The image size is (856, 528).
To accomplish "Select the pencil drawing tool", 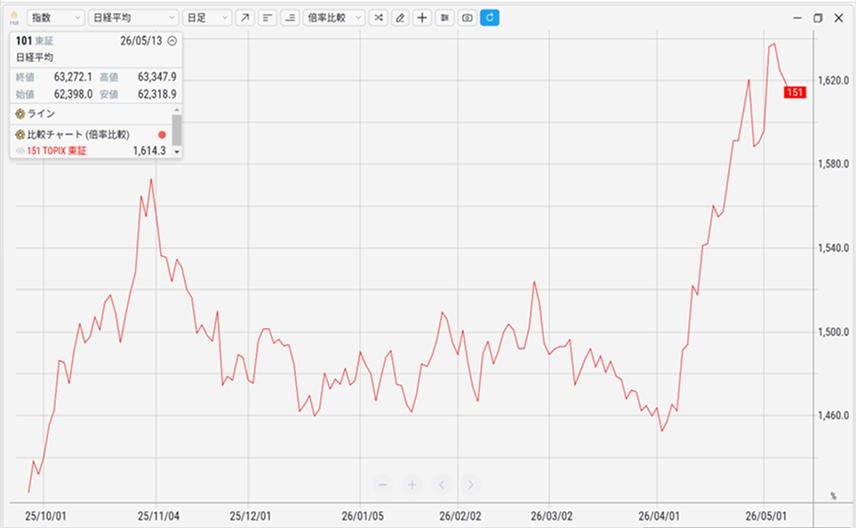I will click(x=400, y=18).
